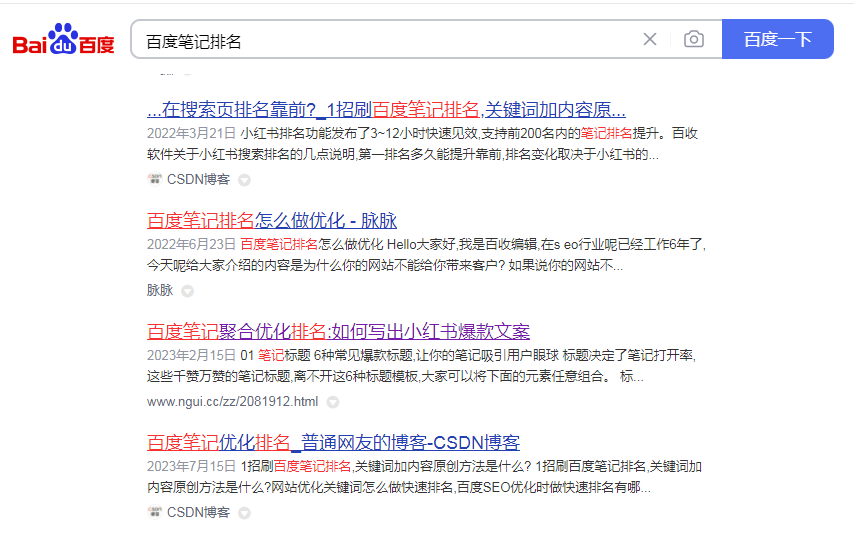Click the date text 2022年3月21日
This screenshot has height=536, width=854.
[x=191, y=133]
